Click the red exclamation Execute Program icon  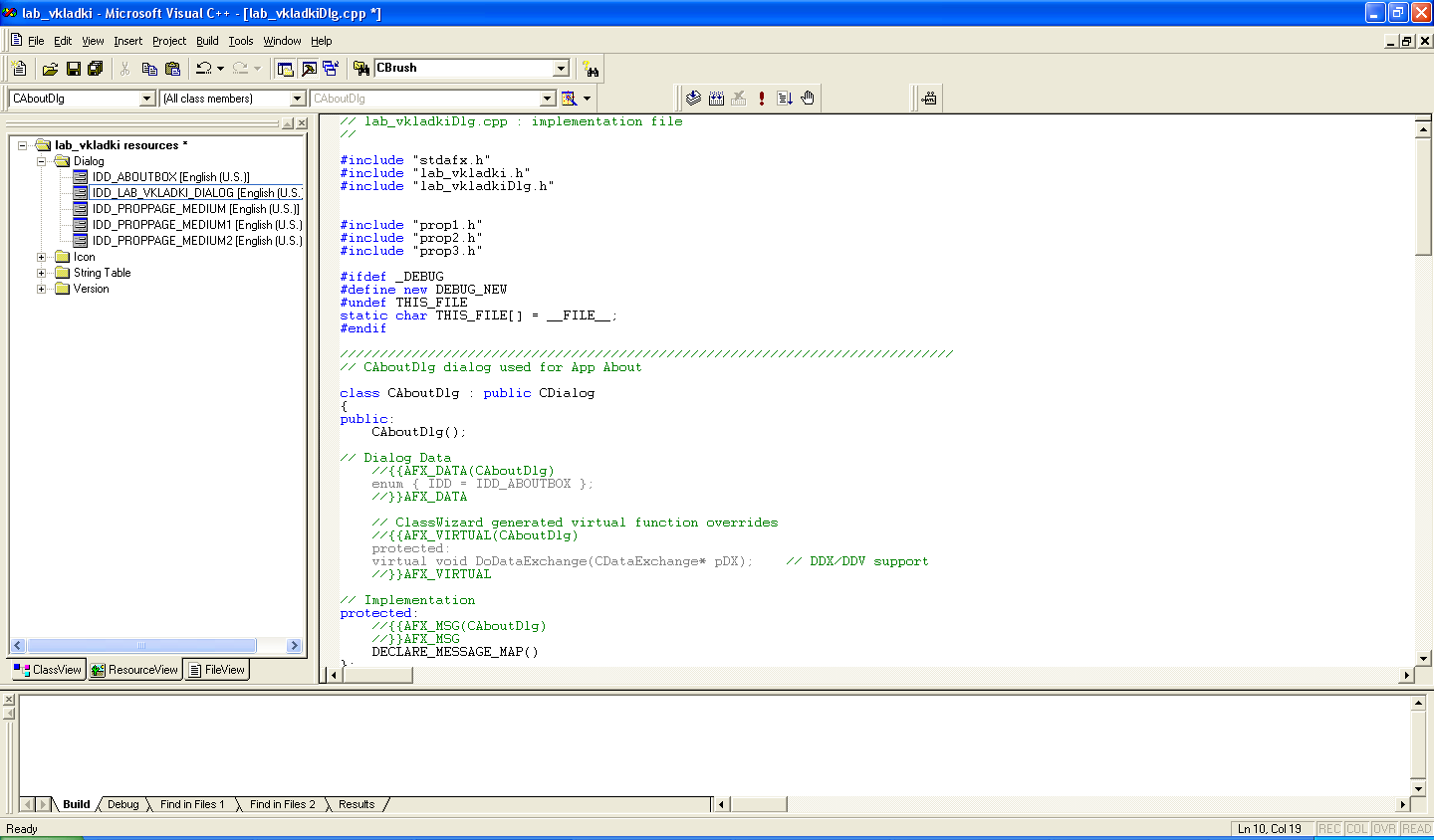(762, 99)
